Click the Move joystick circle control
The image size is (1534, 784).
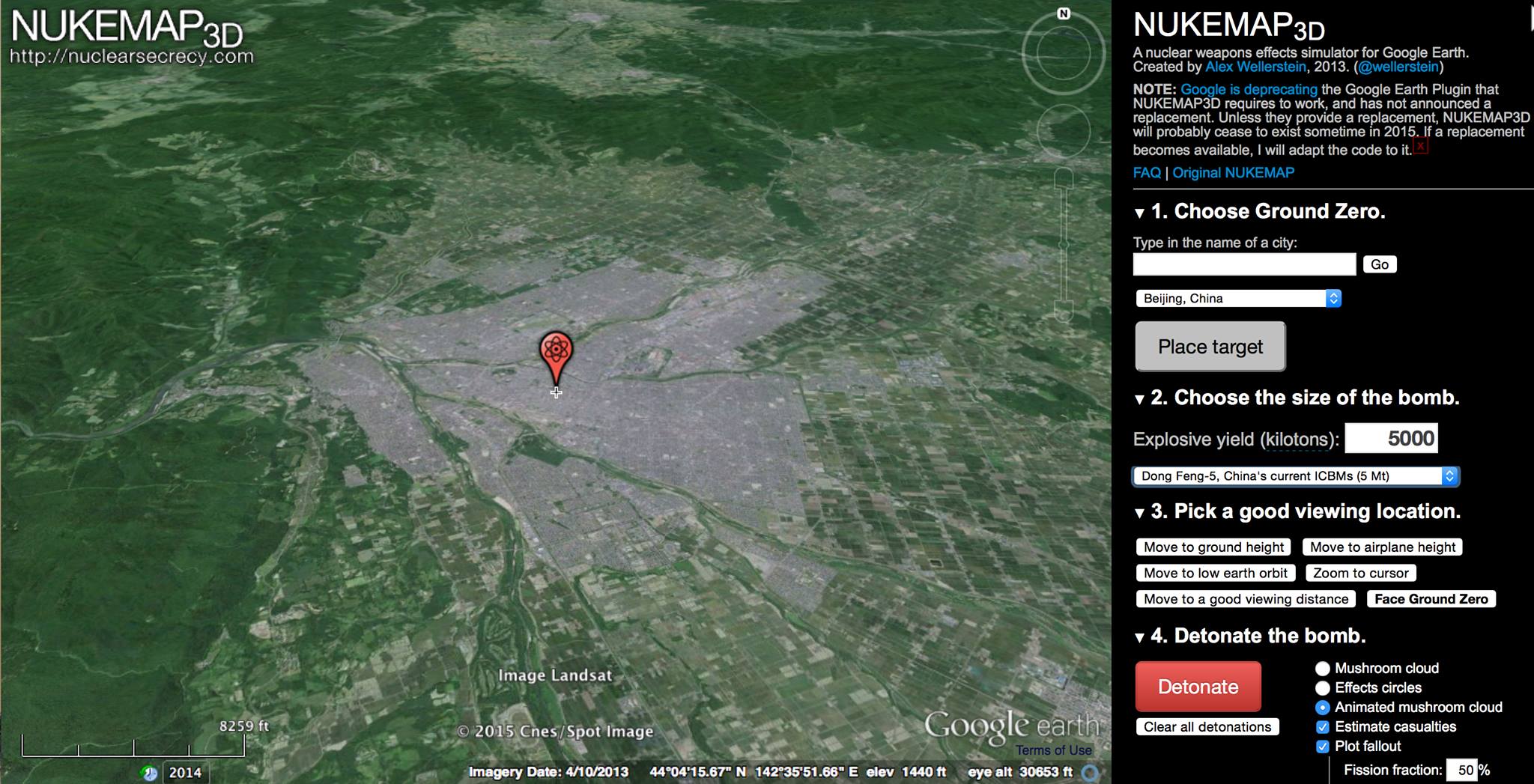point(1064,131)
